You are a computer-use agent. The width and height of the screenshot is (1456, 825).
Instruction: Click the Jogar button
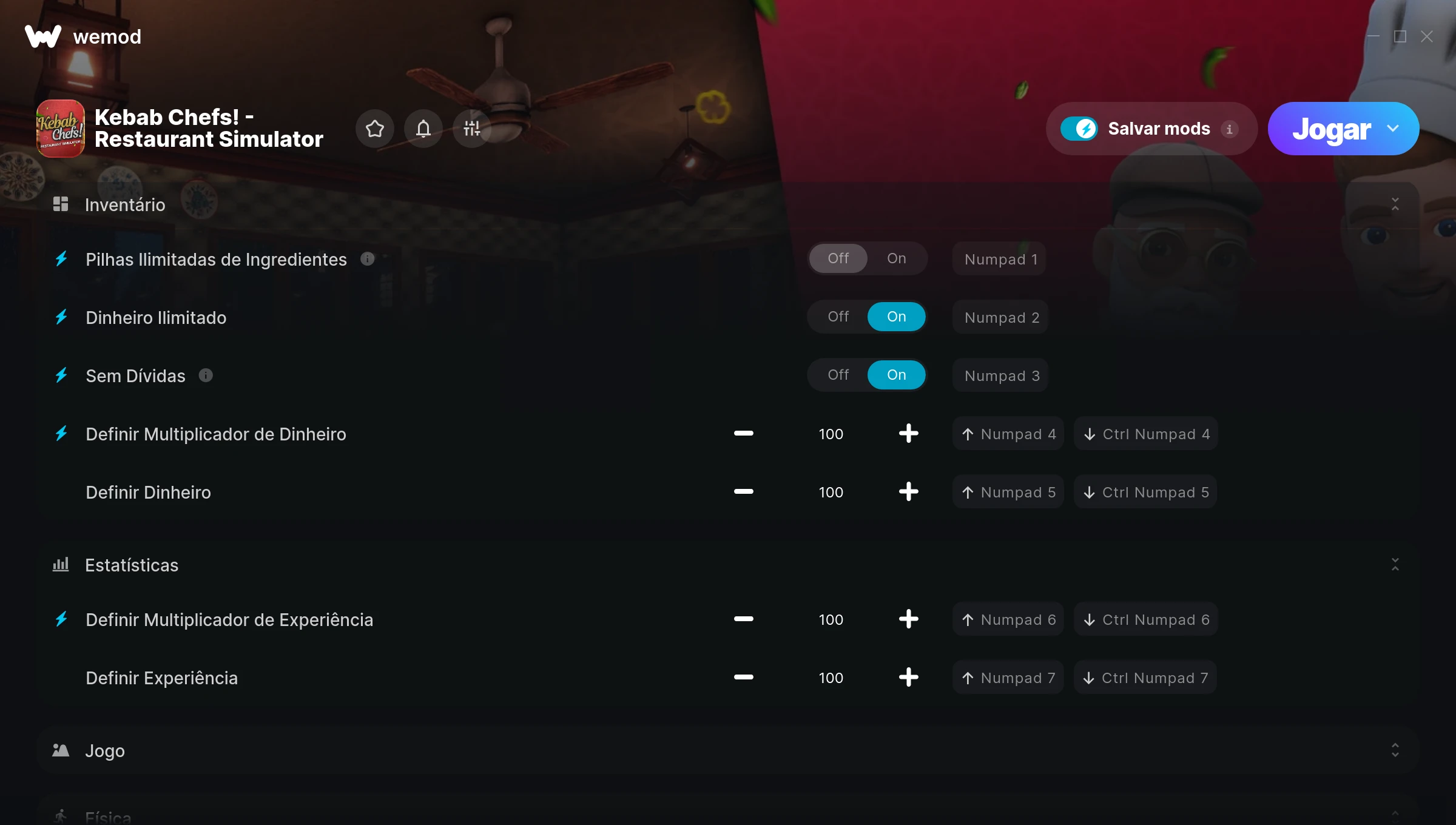pos(1331,129)
